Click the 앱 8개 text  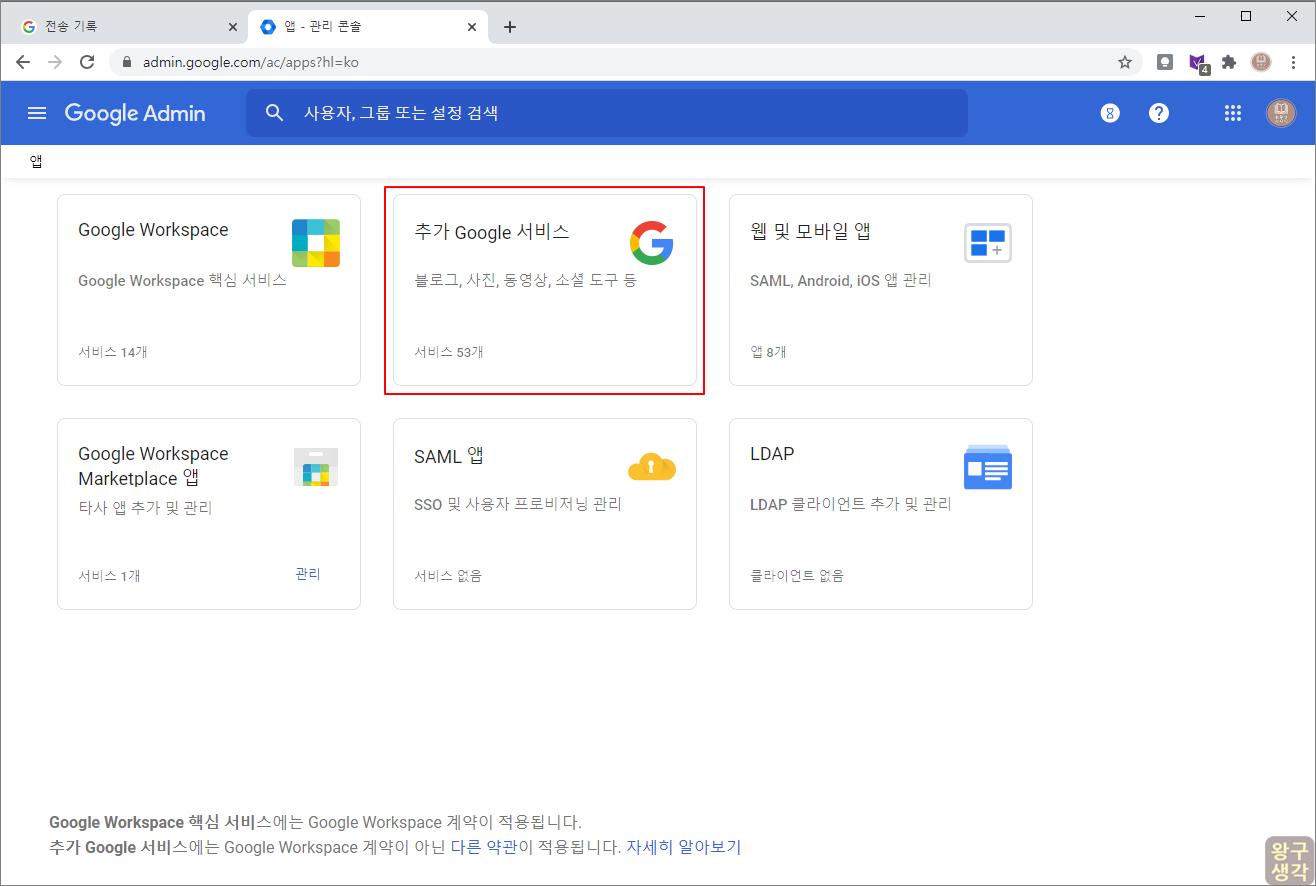(x=768, y=352)
